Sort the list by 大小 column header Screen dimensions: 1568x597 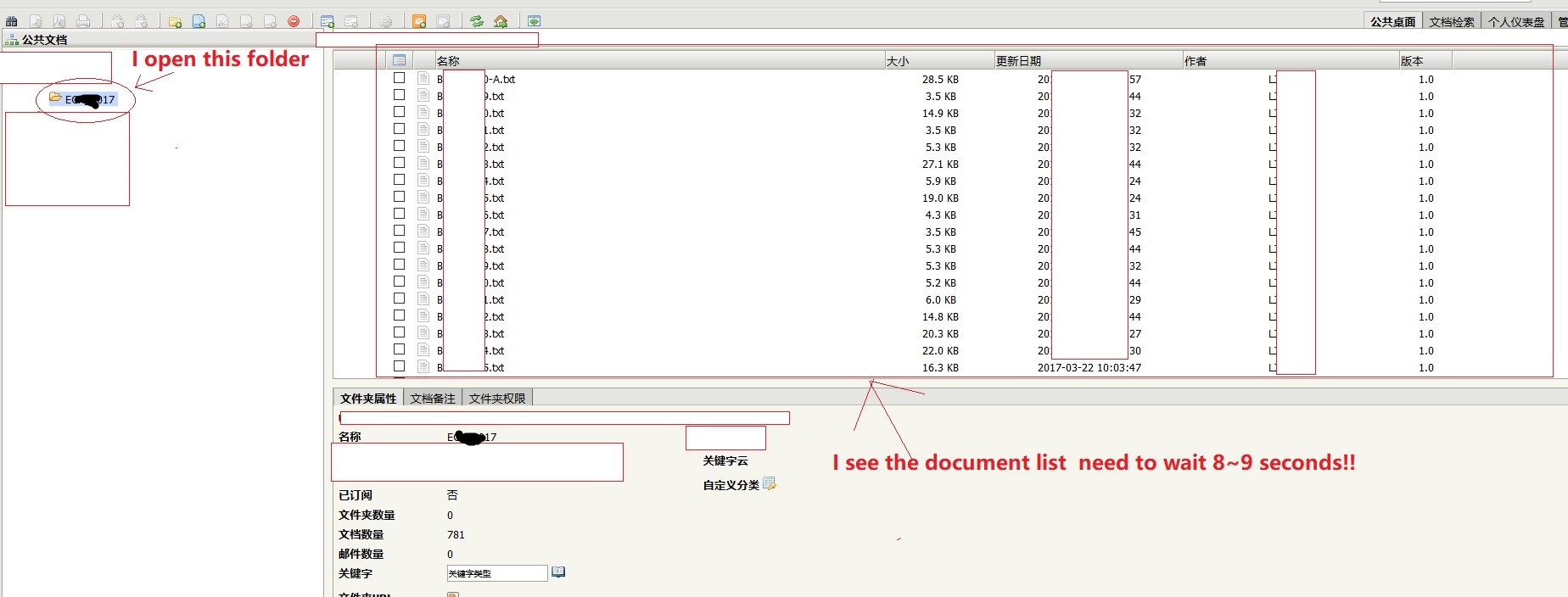(898, 61)
